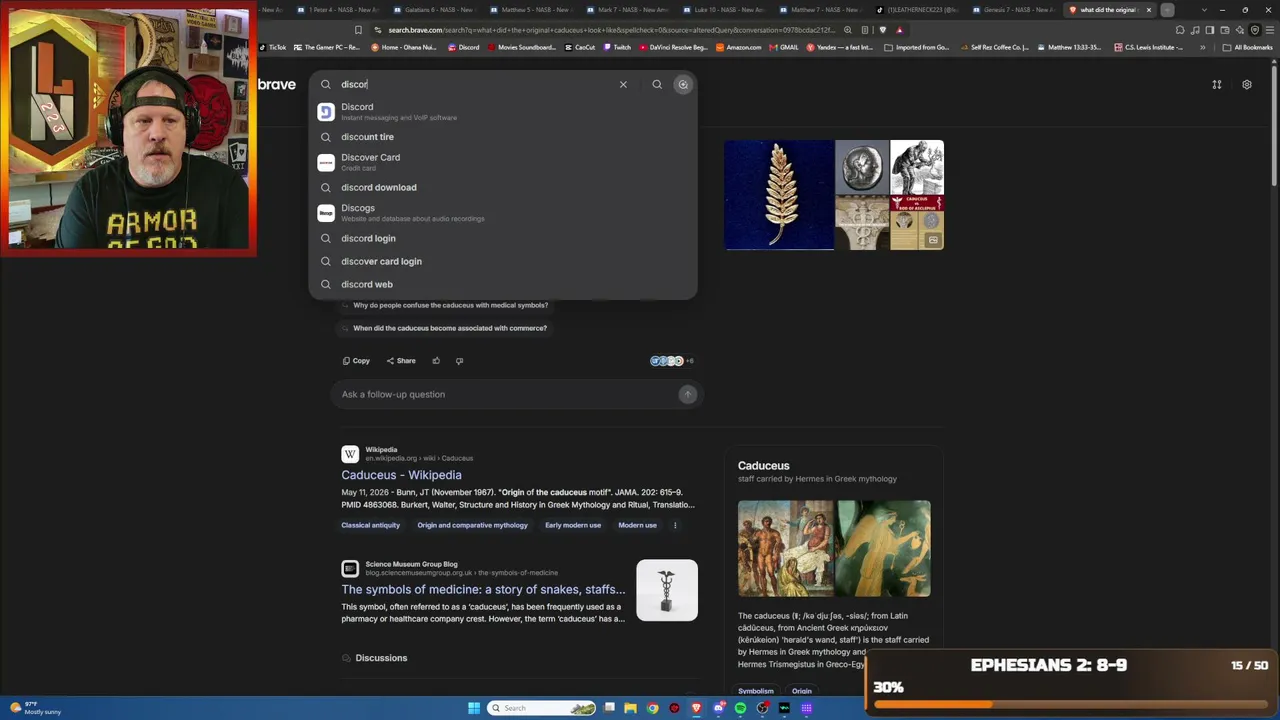Image resolution: width=1280 pixels, height=720 pixels.
Task: Open the Amazon.com bookmark
Action: [738, 47]
